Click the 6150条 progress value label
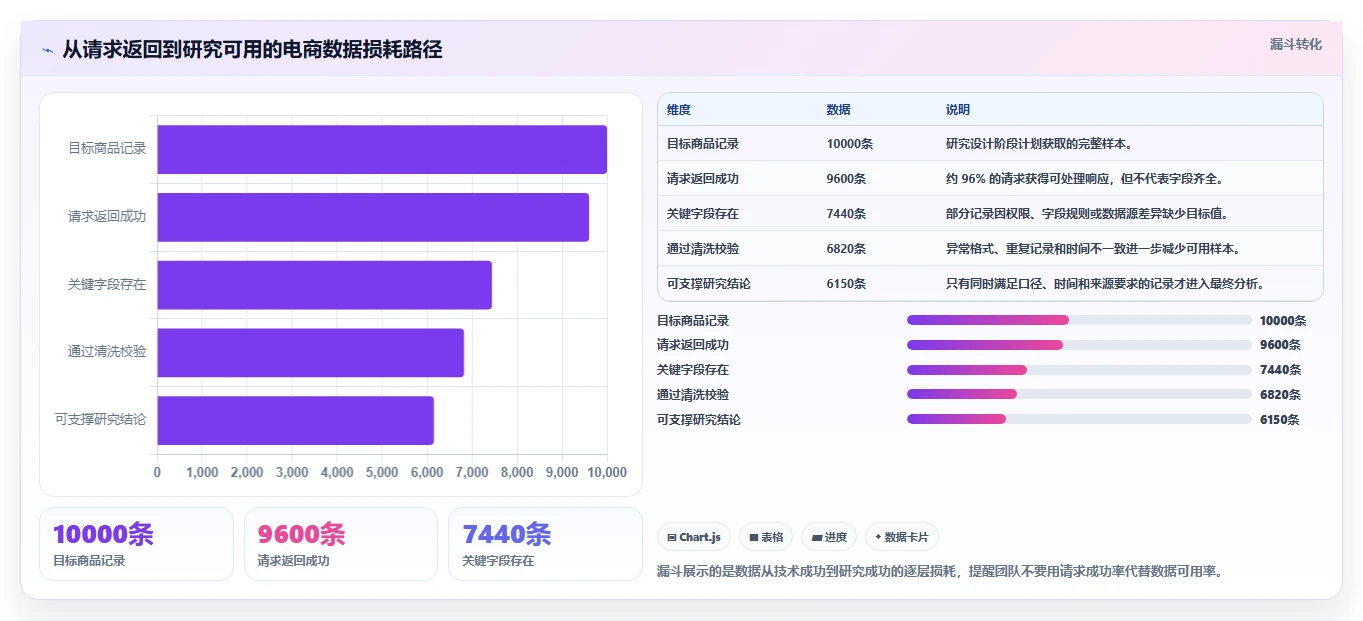Image resolution: width=1363 pixels, height=621 pixels. point(1280,420)
